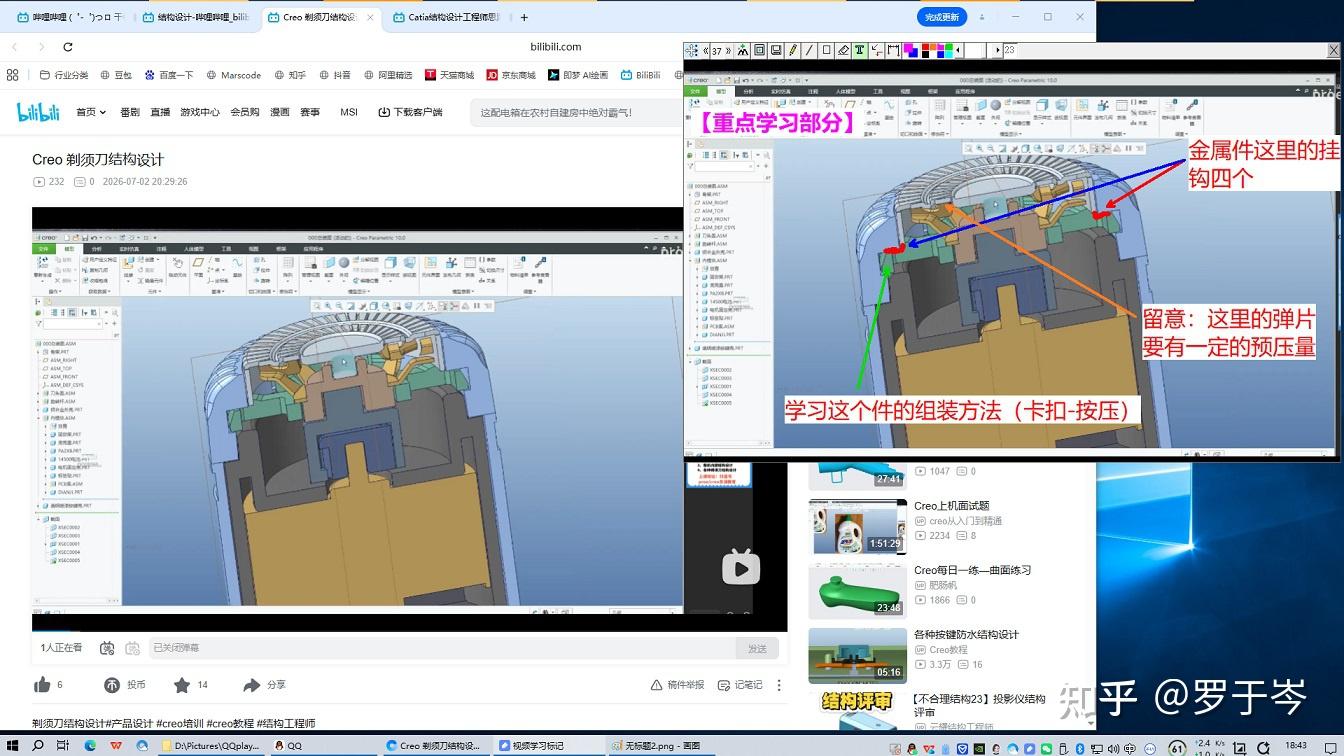Open the danmaku settings icon

tap(132, 648)
